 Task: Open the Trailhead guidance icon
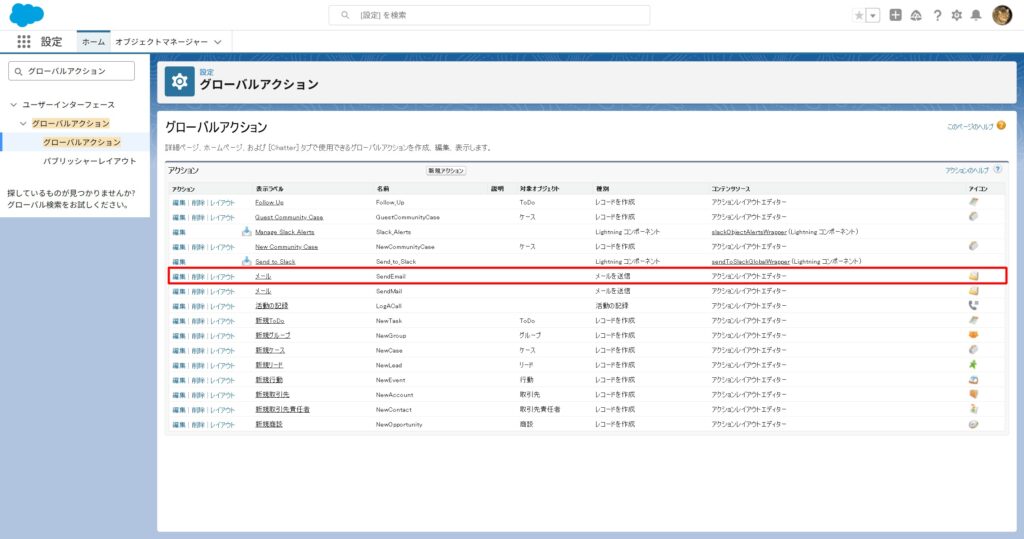tap(916, 15)
